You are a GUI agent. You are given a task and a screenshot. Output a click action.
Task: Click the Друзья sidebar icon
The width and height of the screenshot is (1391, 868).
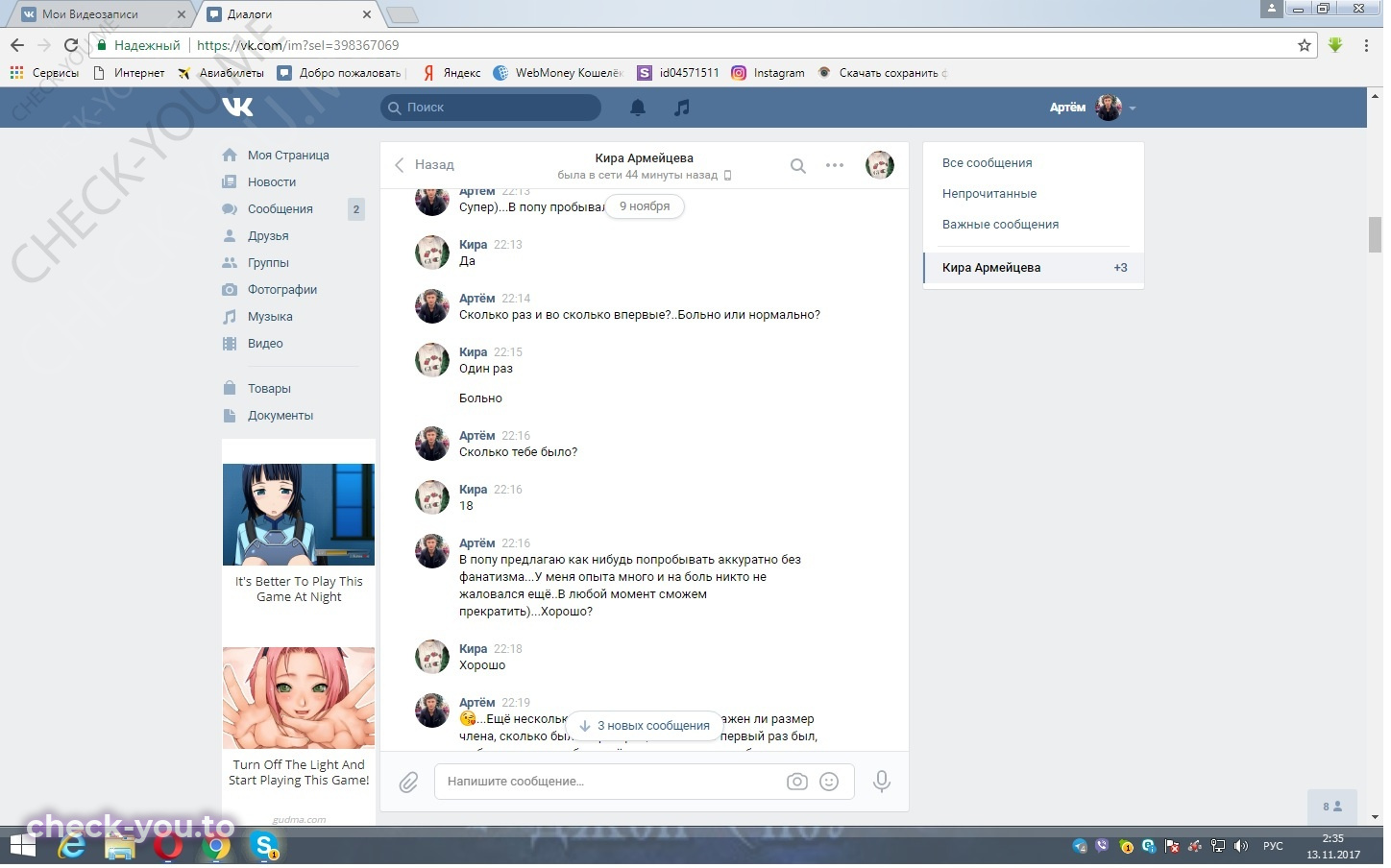point(231,236)
